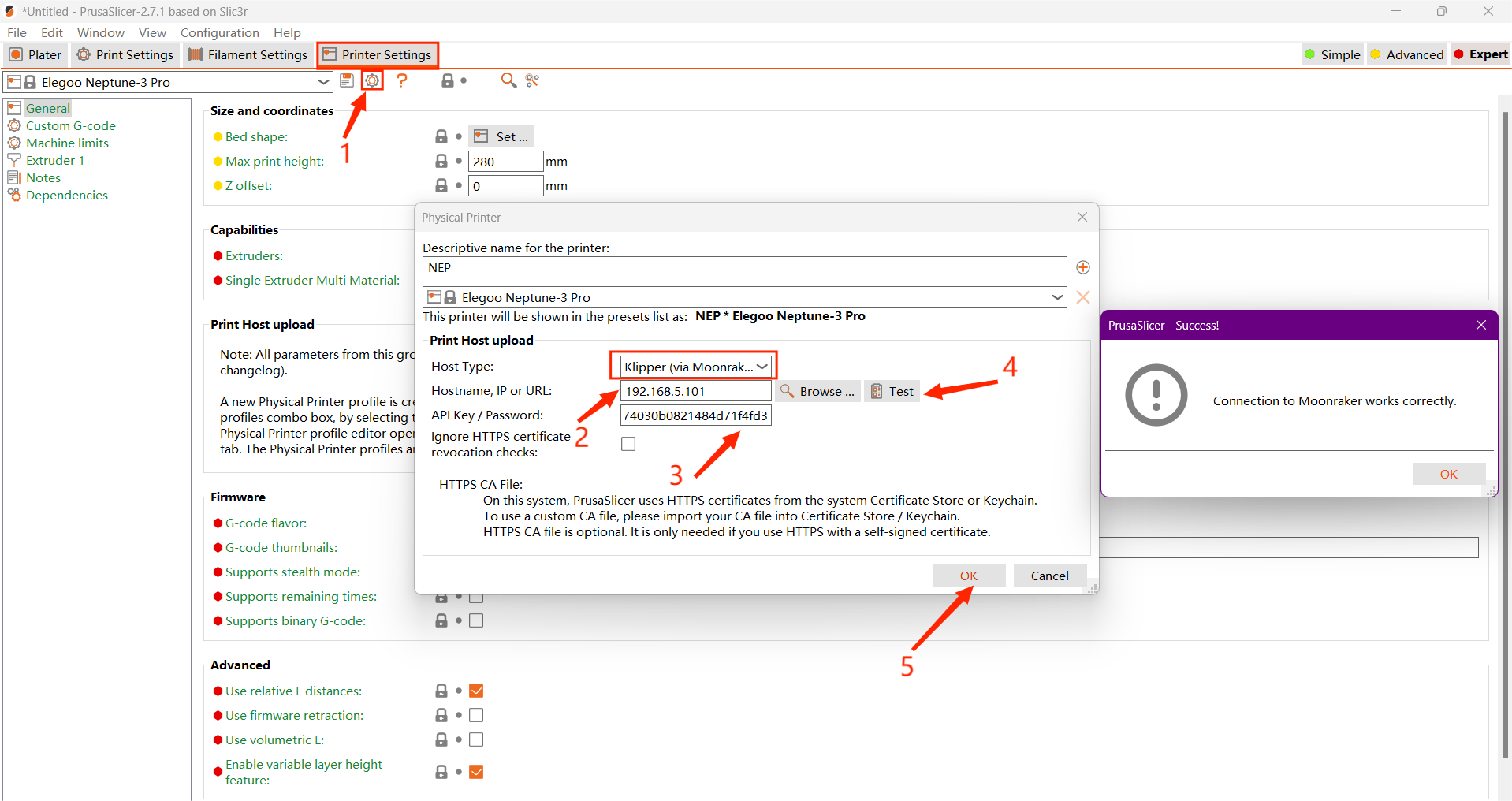This screenshot has height=801, width=1512.
Task: Open physical printer gear icon in toolbar
Action: (372, 80)
